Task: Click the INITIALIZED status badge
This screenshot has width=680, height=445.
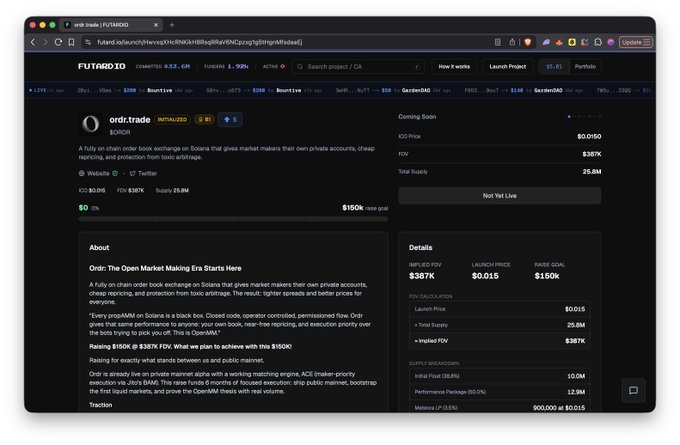Action: coord(172,119)
